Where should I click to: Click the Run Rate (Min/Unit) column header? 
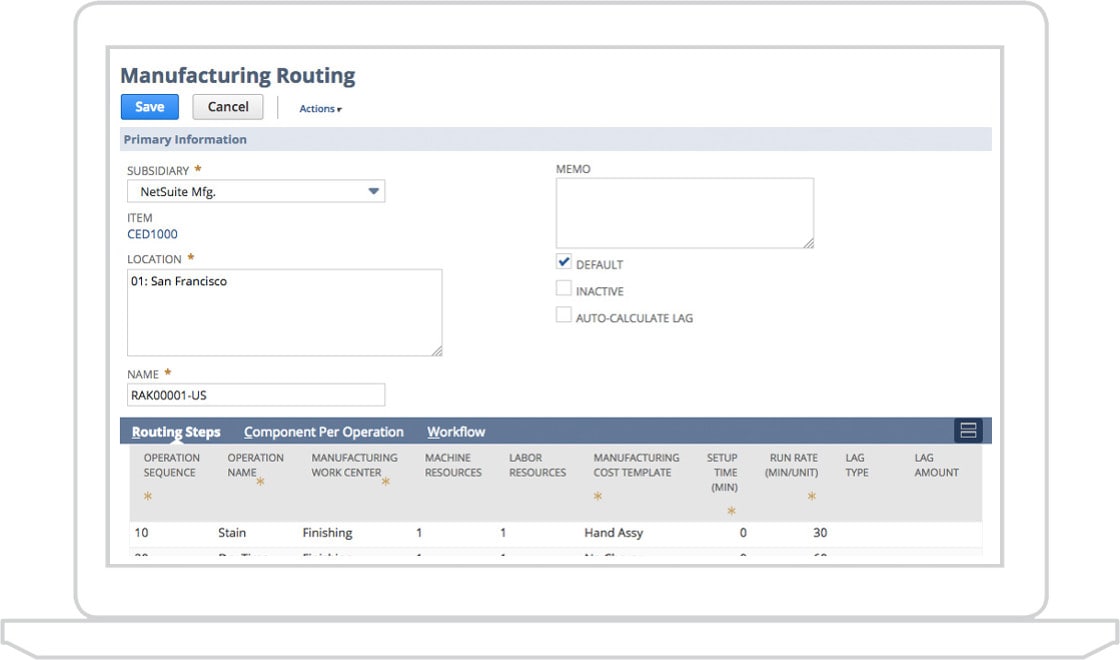(x=791, y=465)
